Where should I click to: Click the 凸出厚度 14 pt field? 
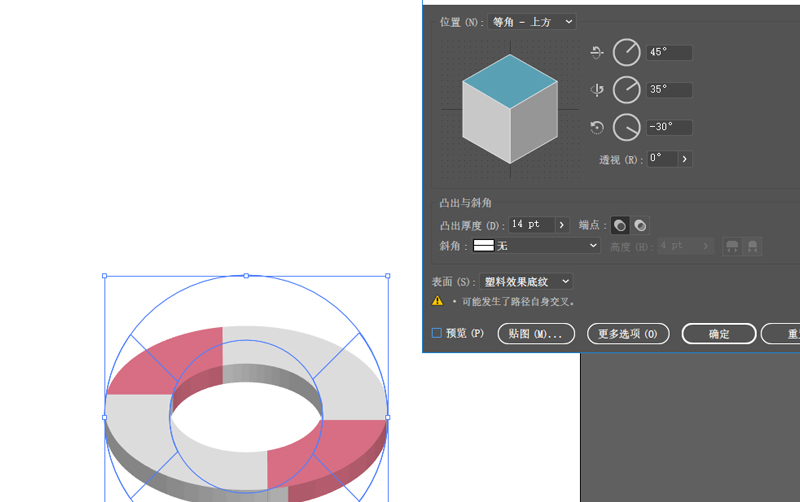(x=532, y=224)
